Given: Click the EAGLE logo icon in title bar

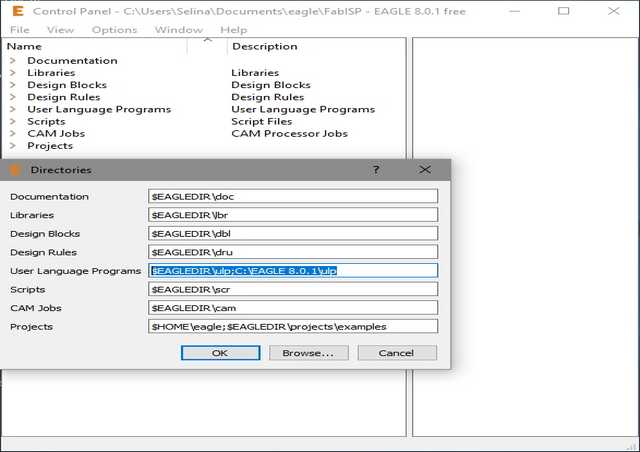Looking at the screenshot, I should point(18,11).
